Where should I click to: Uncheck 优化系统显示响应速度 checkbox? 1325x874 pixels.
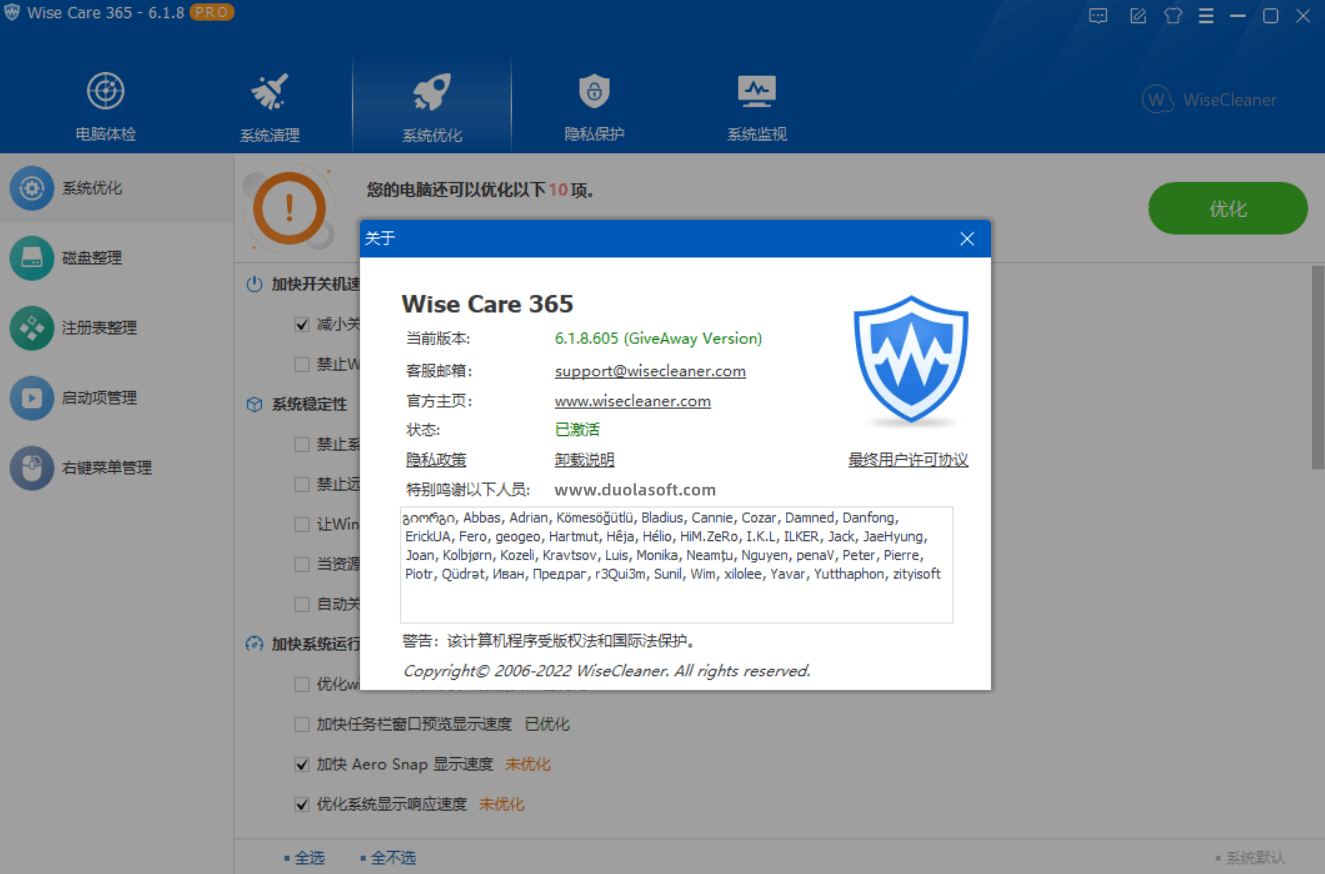[302, 804]
